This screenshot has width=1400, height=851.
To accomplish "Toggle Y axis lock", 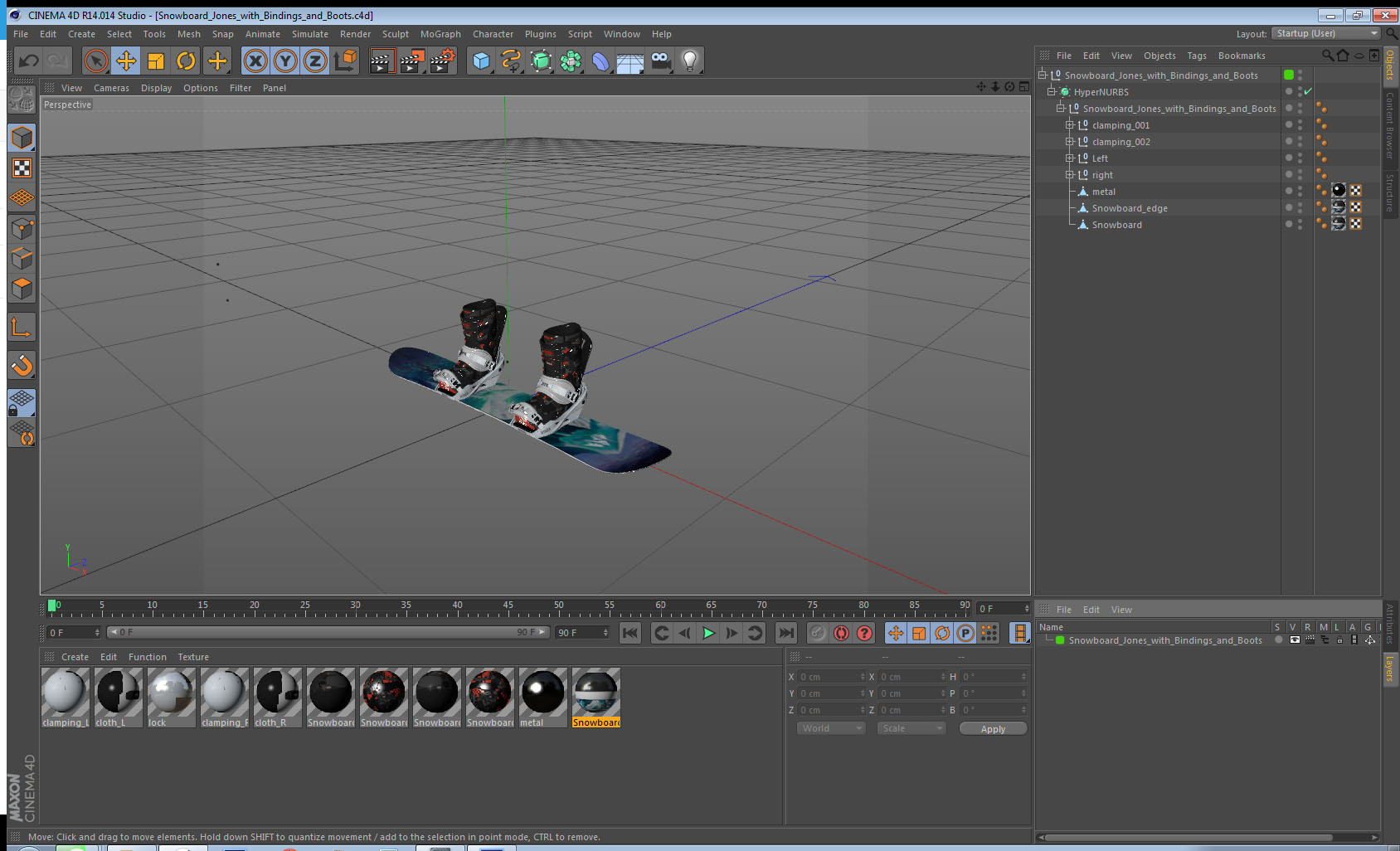I will [x=285, y=61].
